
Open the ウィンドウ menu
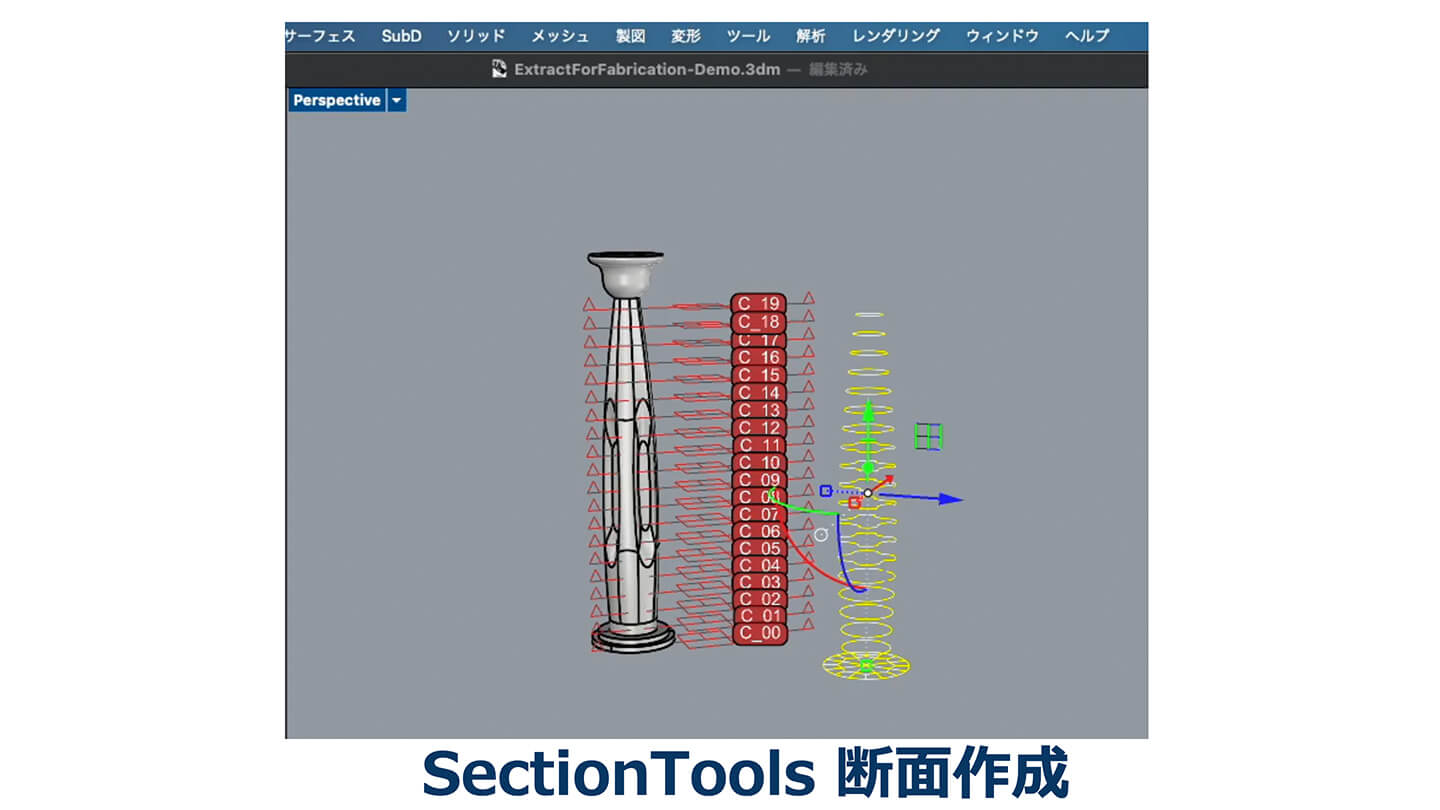click(1002, 36)
